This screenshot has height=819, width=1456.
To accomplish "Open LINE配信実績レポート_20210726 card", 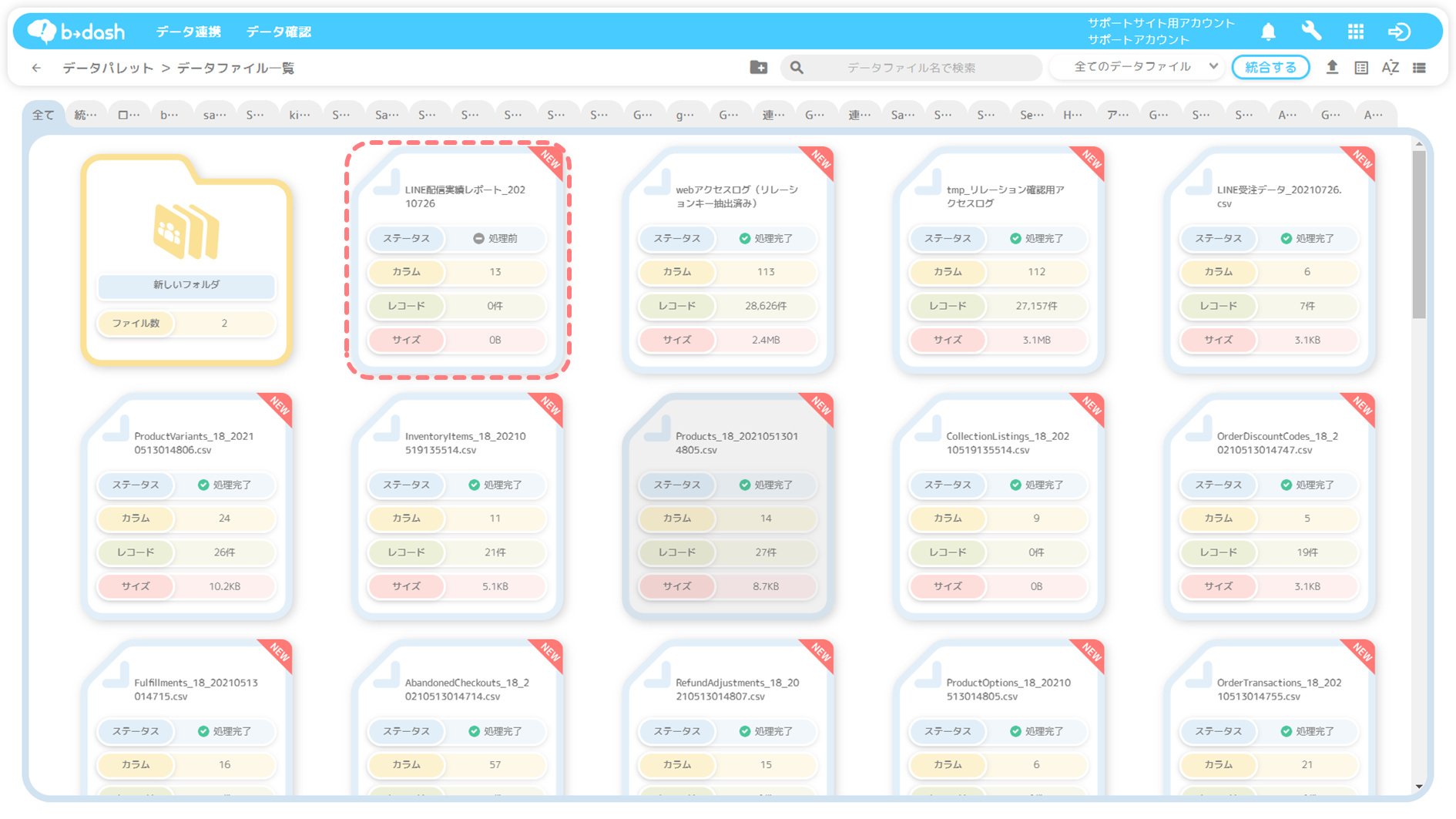I will tap(458, 260).
